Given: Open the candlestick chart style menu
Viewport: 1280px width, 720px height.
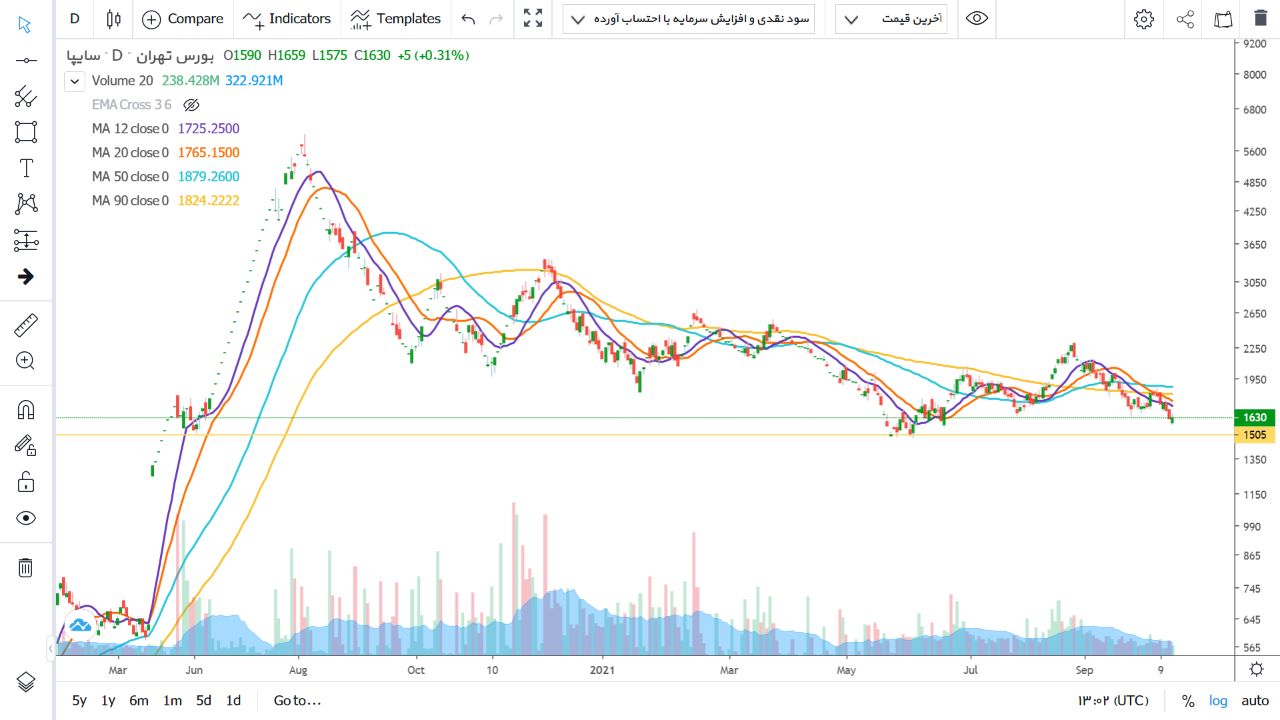Looking at the screenshot, I should 113,18.
